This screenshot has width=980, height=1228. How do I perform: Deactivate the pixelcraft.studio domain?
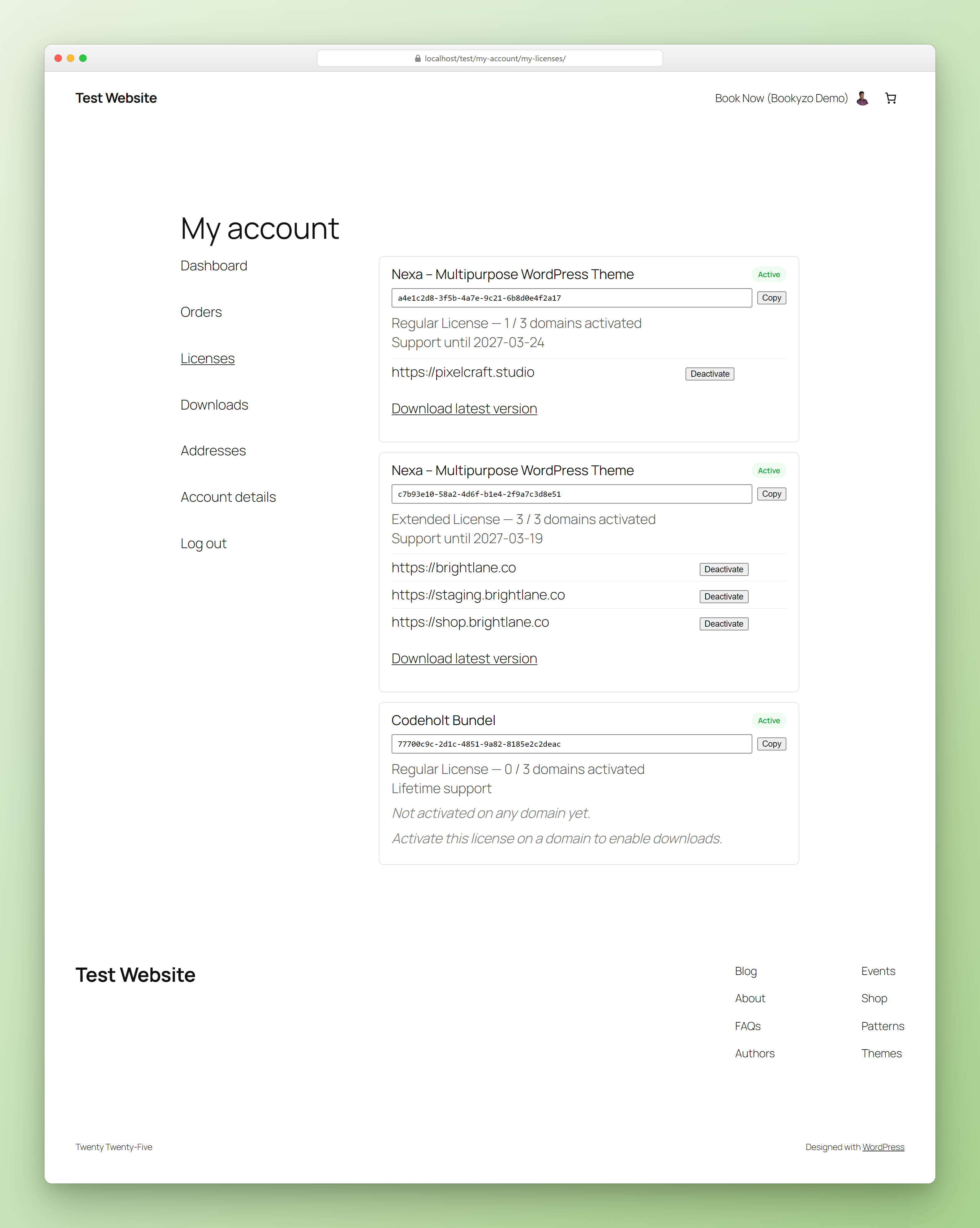tap(710, 374)
